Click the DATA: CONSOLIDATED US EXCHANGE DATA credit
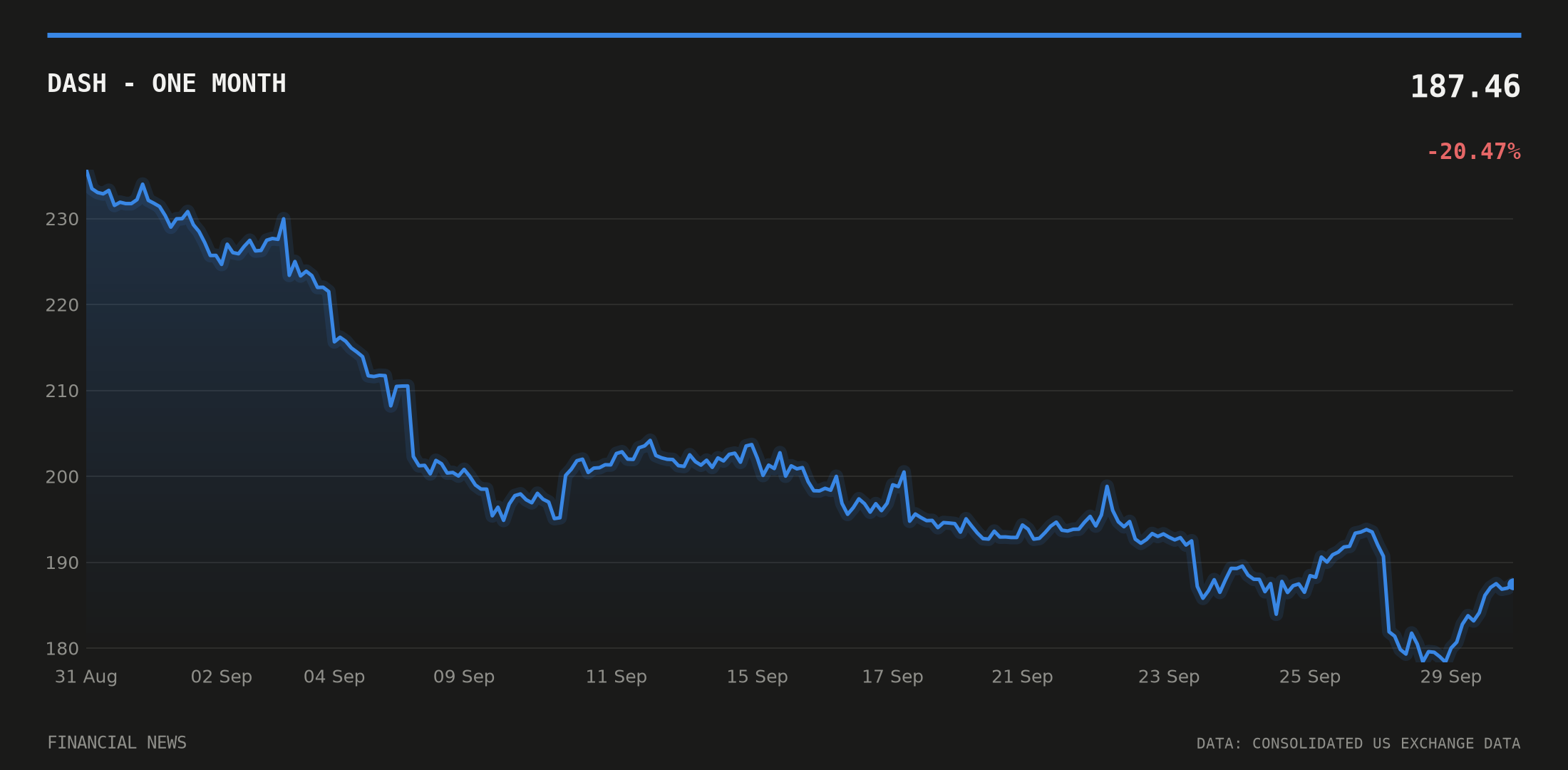The height and width of the screenshot is (770, 1568). click(1358, 744)
